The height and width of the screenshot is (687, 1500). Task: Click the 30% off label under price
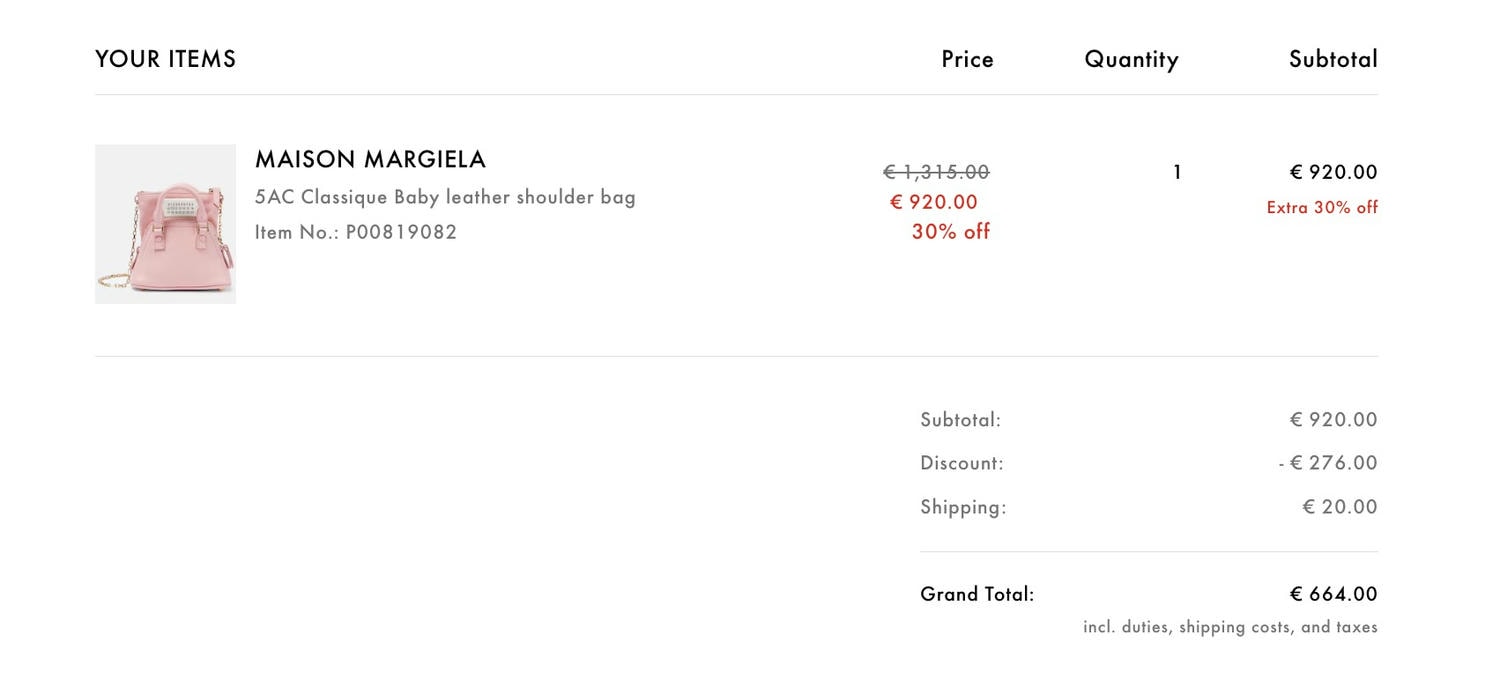click(950, 232)
